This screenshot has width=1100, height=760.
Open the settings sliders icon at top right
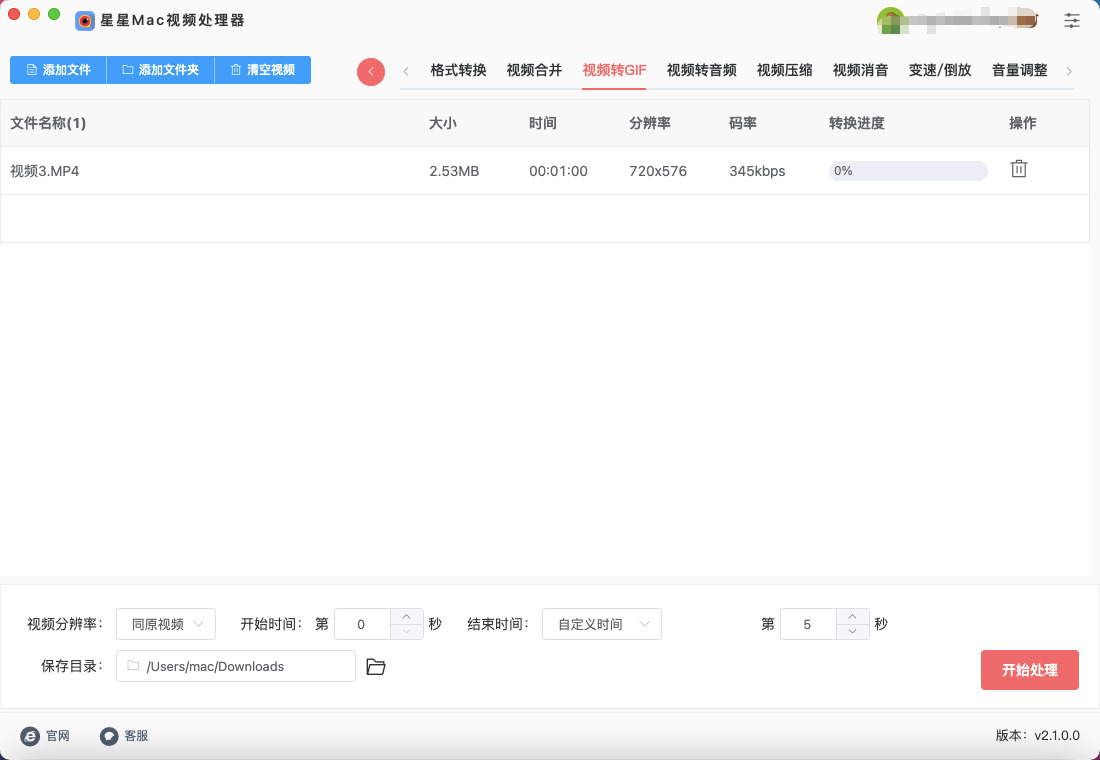click(1072, 20)
